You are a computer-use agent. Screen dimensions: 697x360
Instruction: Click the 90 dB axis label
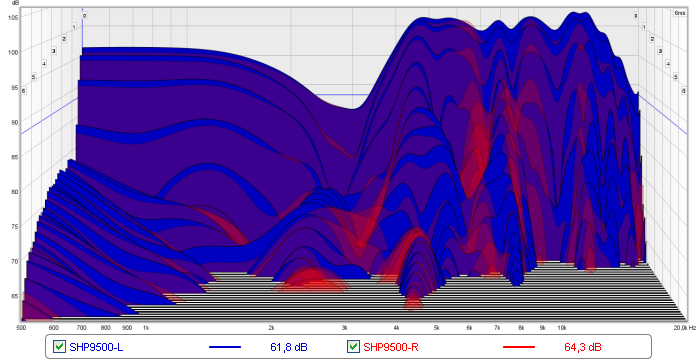[15, 122]
